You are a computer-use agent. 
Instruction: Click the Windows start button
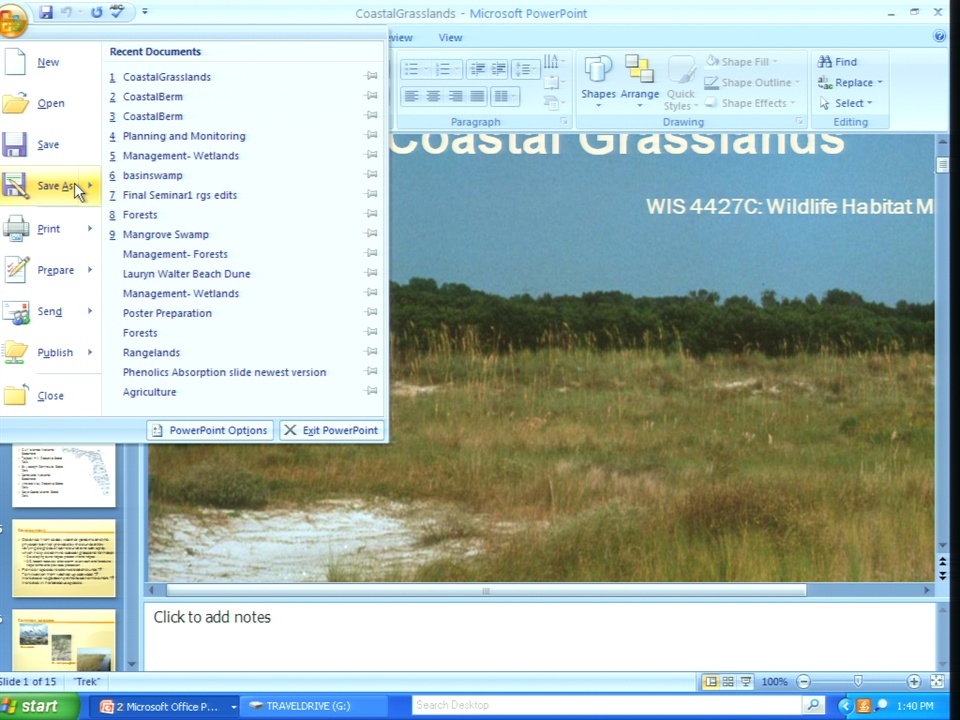(39, 706)
